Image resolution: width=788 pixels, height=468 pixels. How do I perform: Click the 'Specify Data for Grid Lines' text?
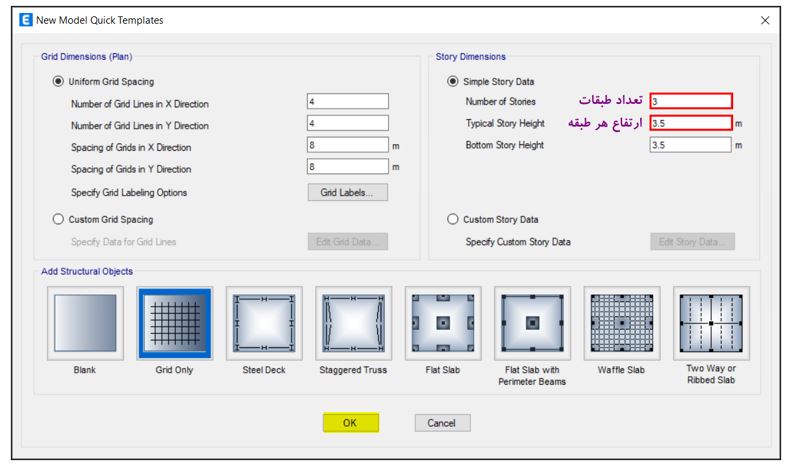tap(124, 242)
